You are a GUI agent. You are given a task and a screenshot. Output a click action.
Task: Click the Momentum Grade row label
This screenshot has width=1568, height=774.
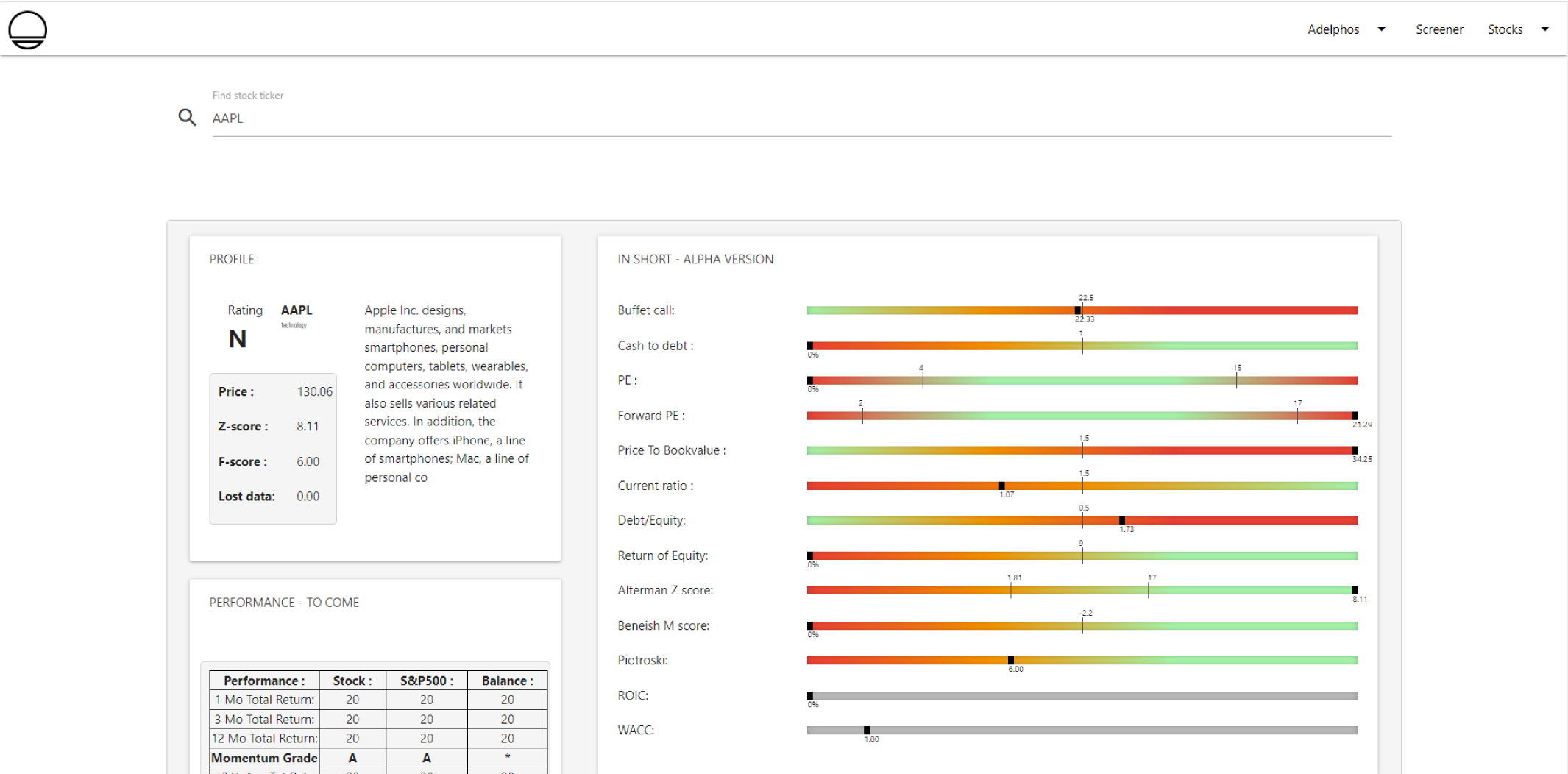[x=264, y=758]
